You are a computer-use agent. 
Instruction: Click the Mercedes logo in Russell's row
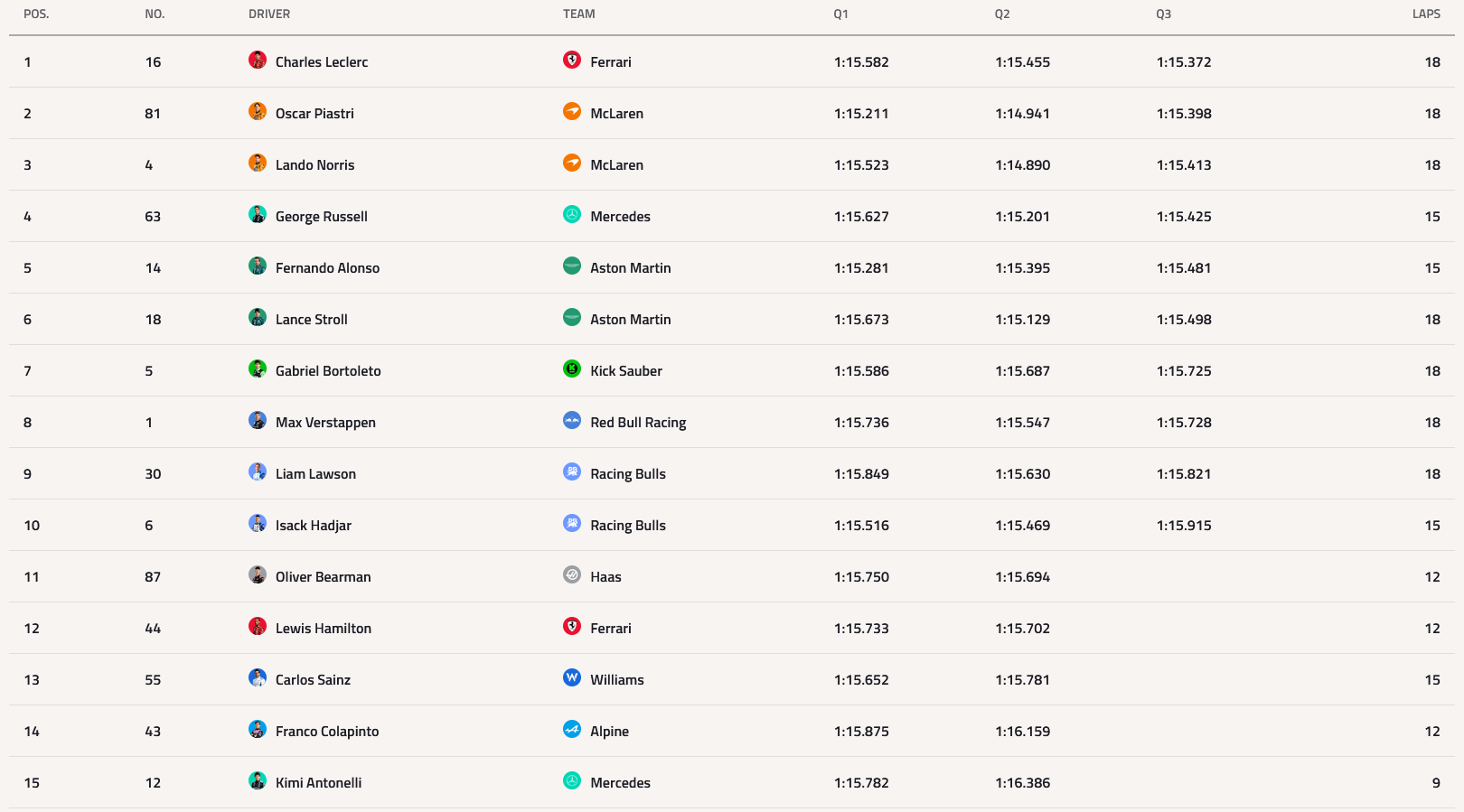tap(572, 214)
